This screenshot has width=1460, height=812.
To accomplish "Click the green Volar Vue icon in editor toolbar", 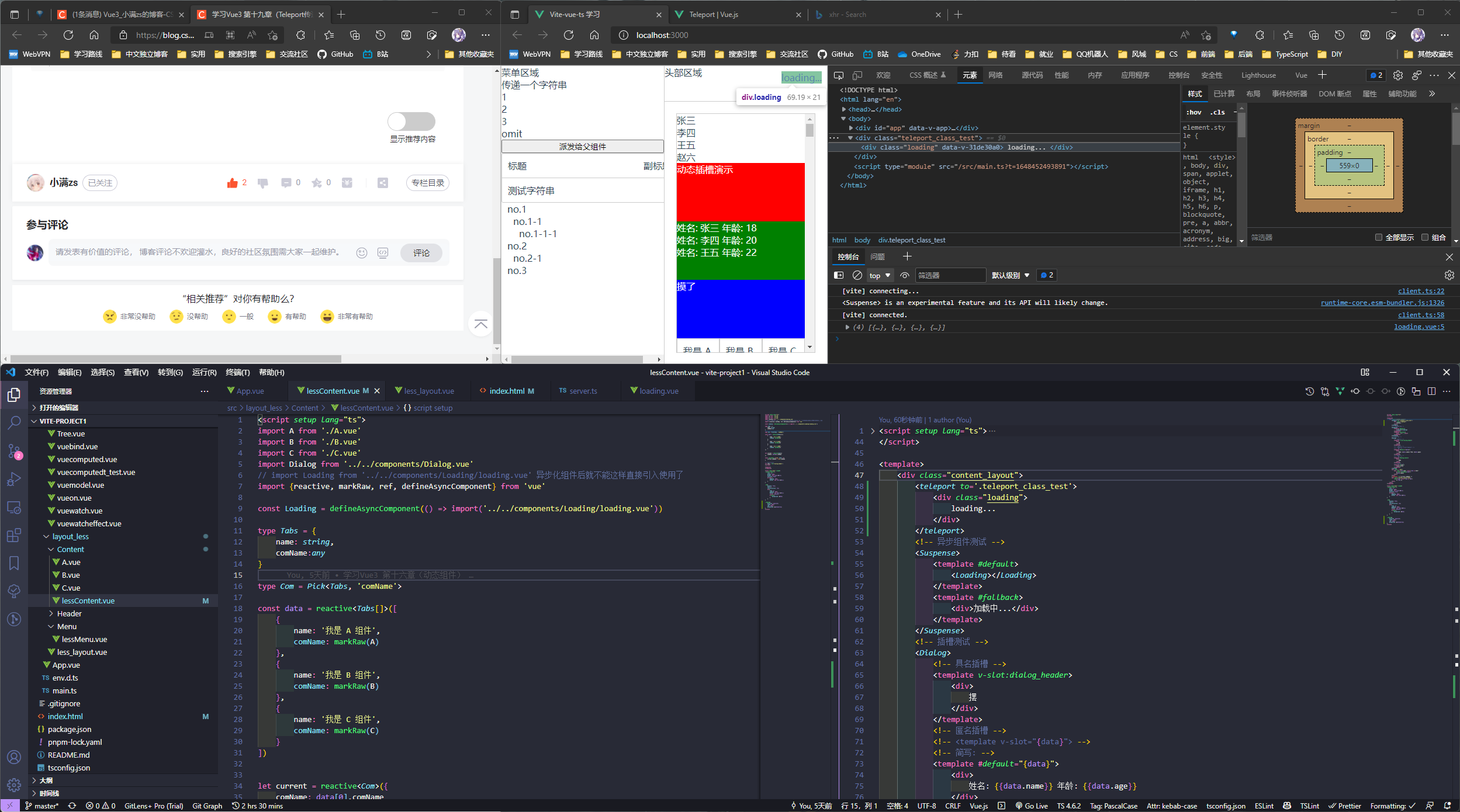I will coord(1340,391).
